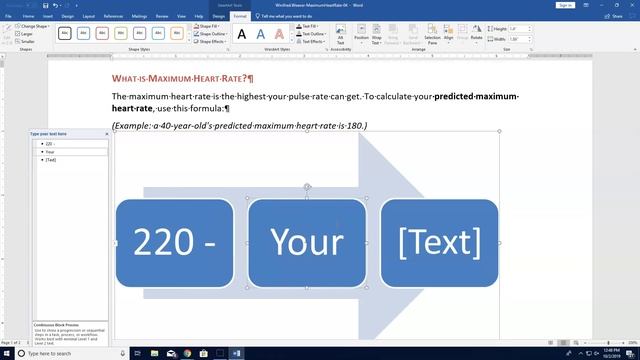
Task: Switch to the View ribbon tab
Action: point(181,16)
